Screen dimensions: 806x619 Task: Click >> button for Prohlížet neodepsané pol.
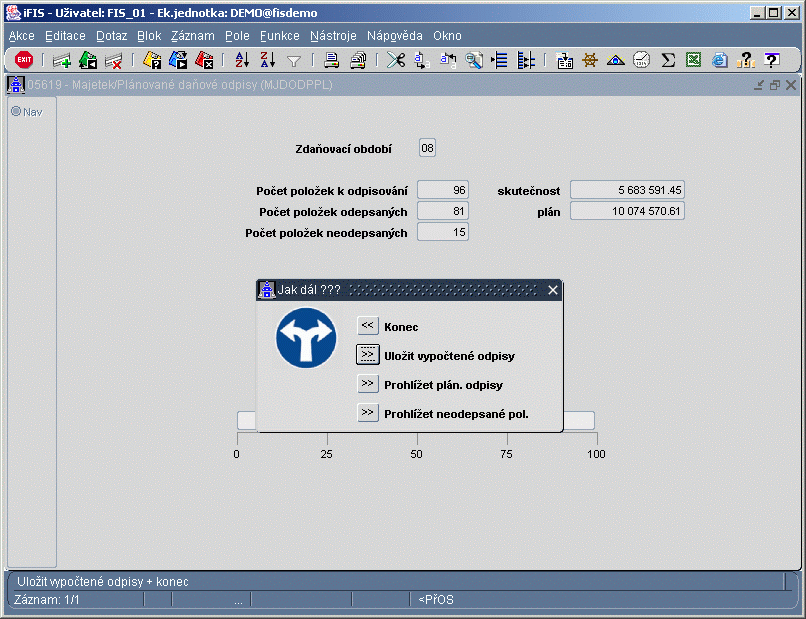[368, 412]
